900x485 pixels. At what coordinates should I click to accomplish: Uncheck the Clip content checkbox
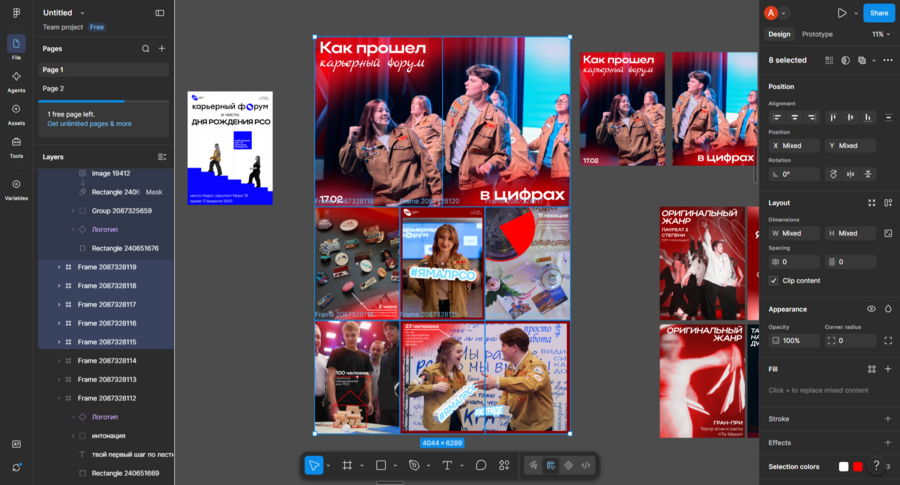[774, 281]
